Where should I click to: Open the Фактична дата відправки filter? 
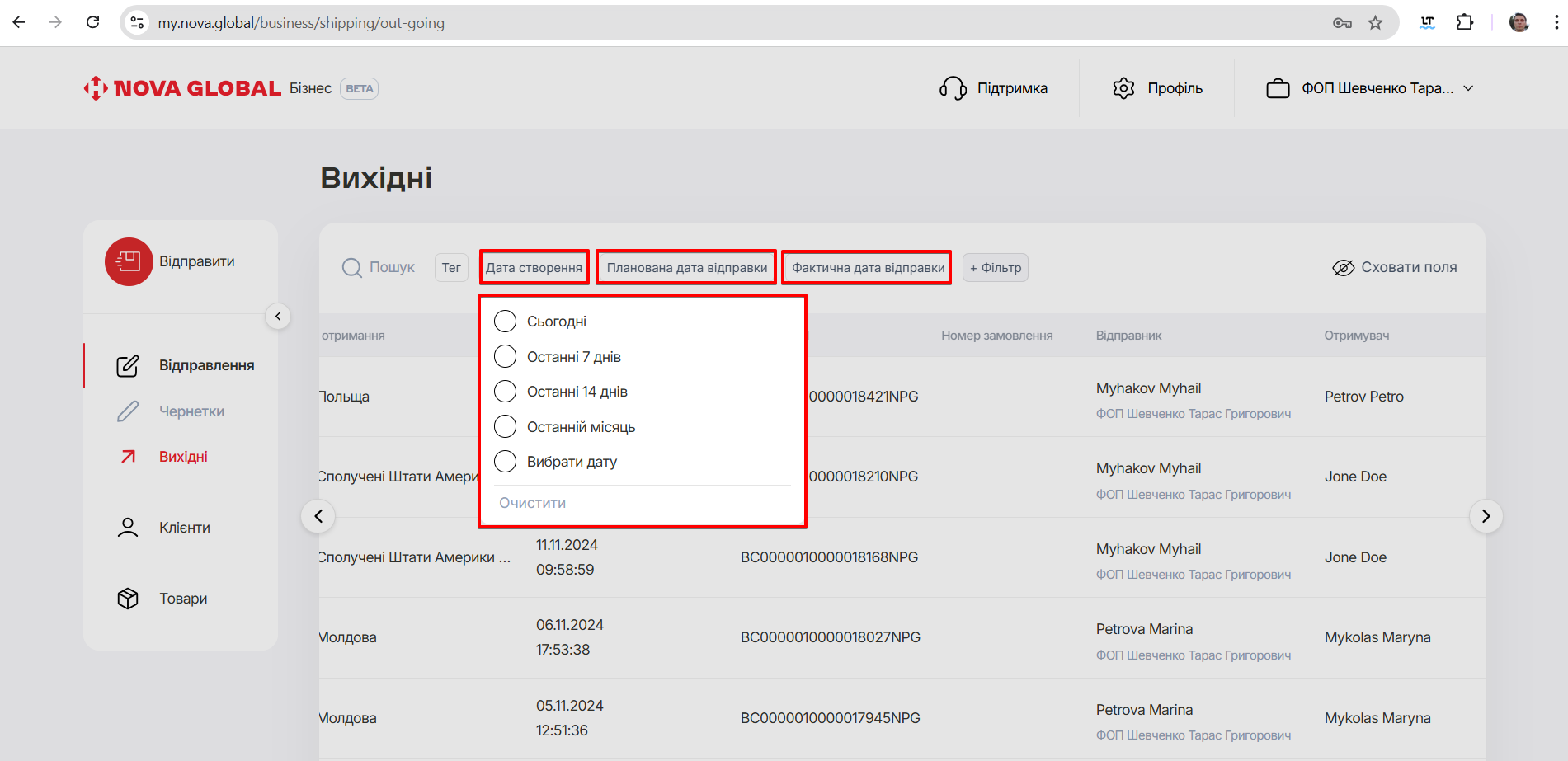tap(868, 268)
